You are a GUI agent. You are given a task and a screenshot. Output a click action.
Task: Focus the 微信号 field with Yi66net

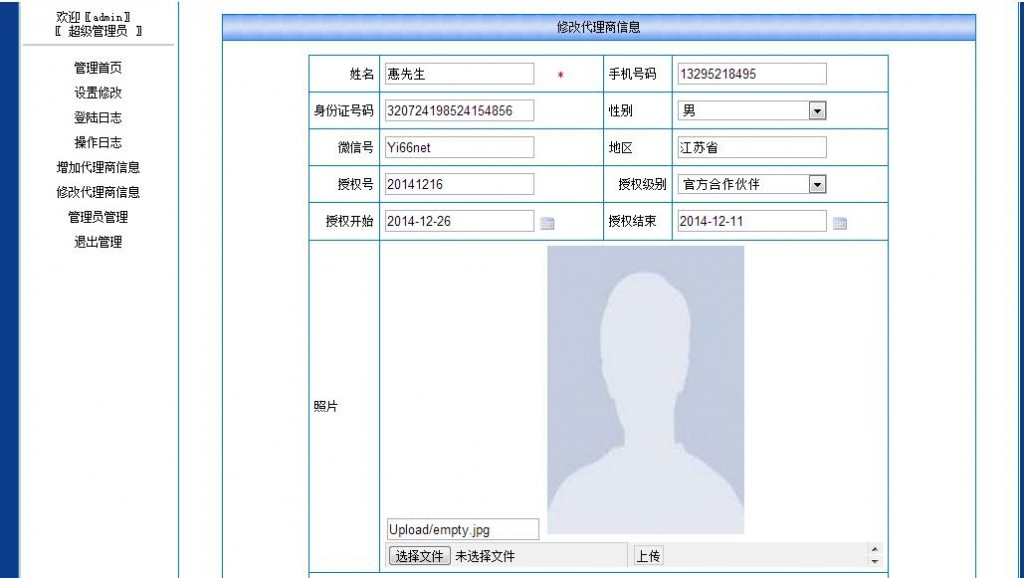click(459, 147)
